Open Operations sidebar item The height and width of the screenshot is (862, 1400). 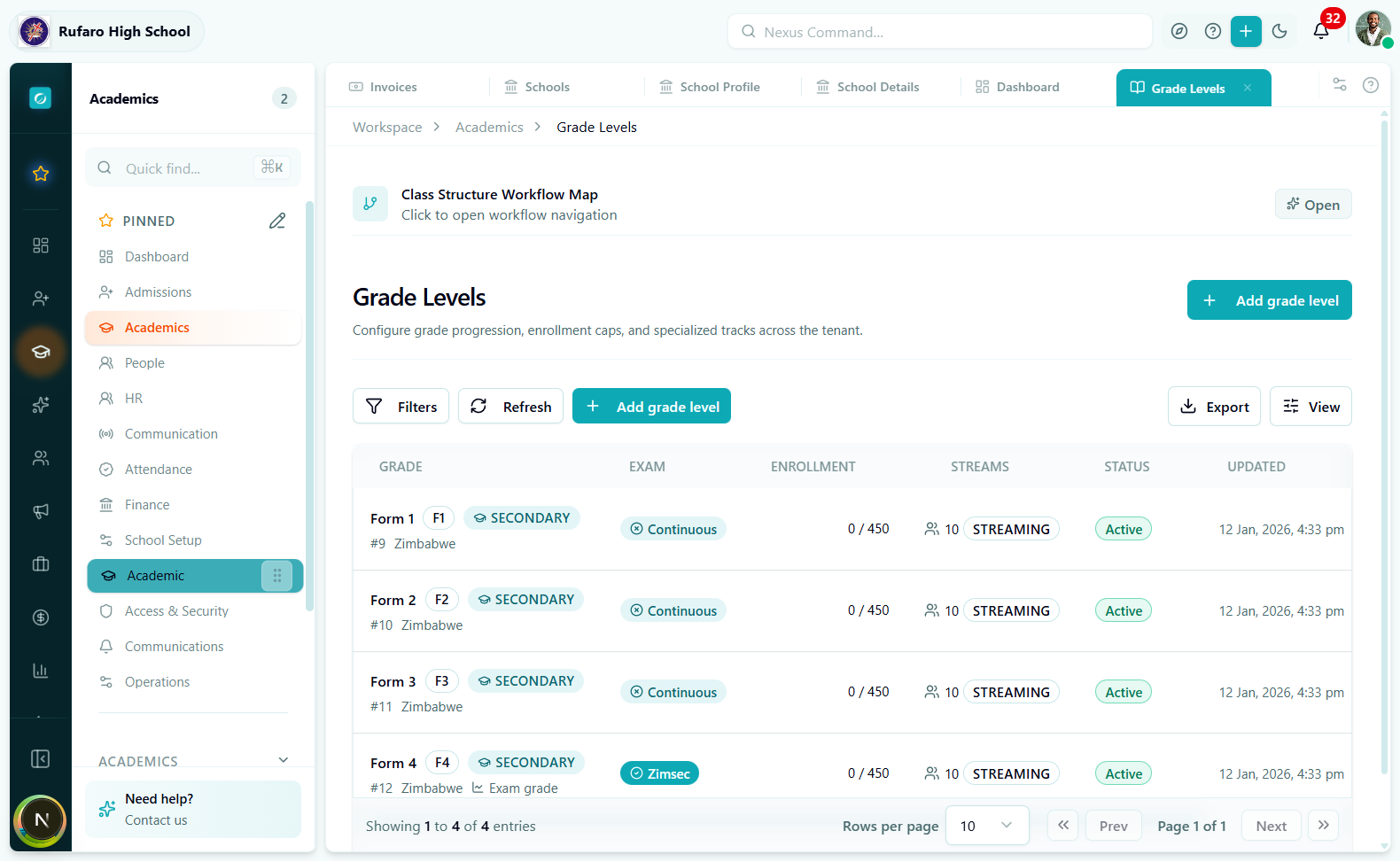193,682
